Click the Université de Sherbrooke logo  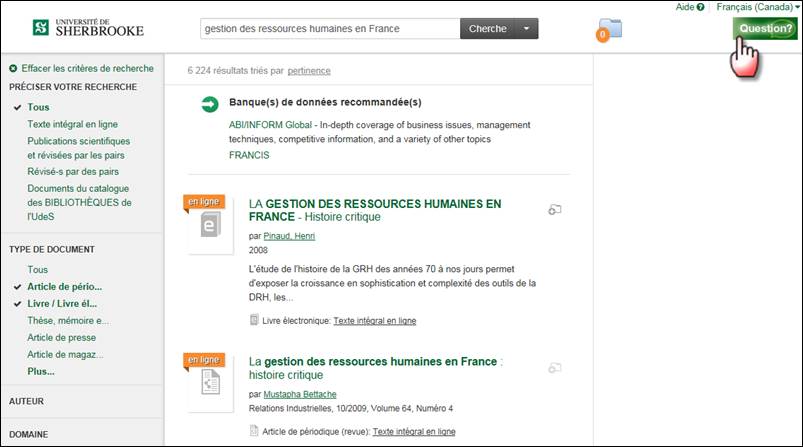pos(88,27)
